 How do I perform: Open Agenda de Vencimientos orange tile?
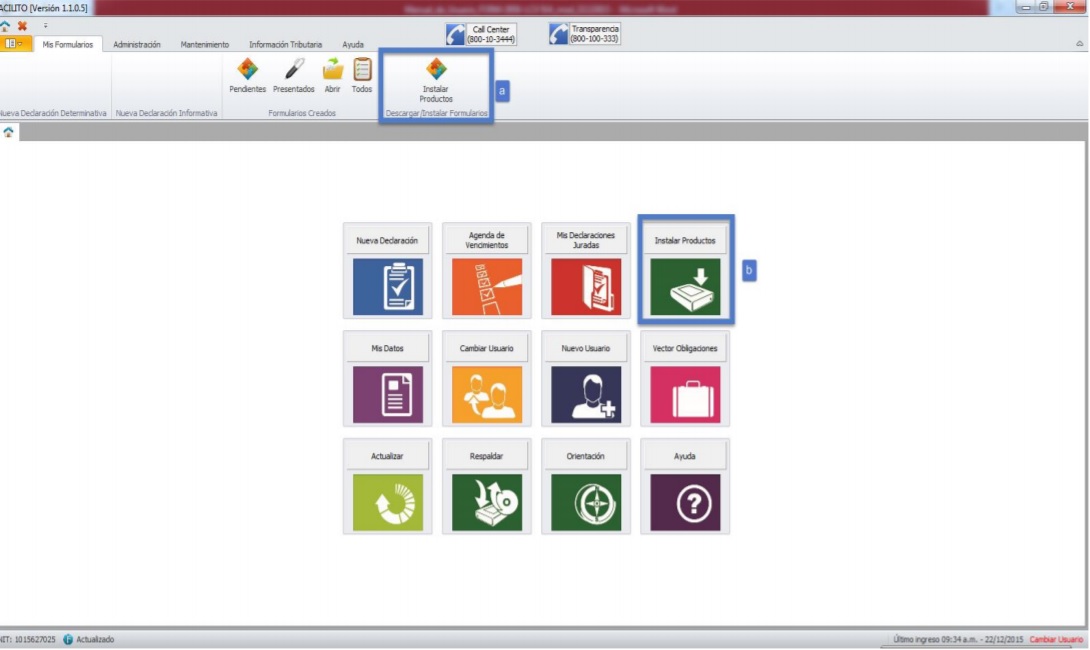click(487, 286)
